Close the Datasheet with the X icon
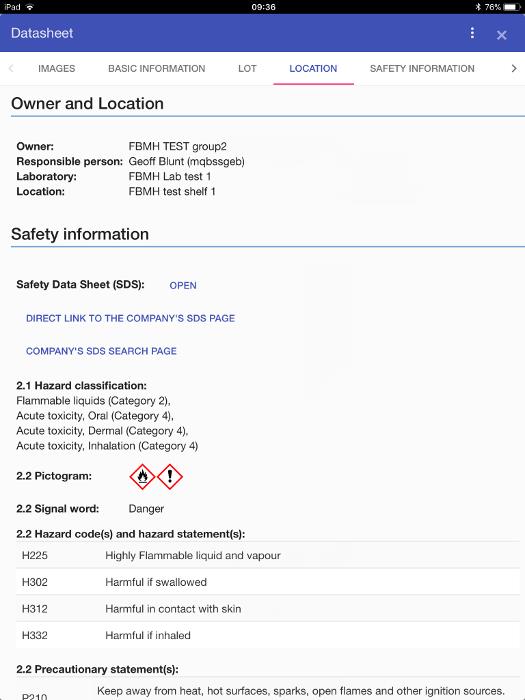This screenshot has height=700, width=525. 502,35
